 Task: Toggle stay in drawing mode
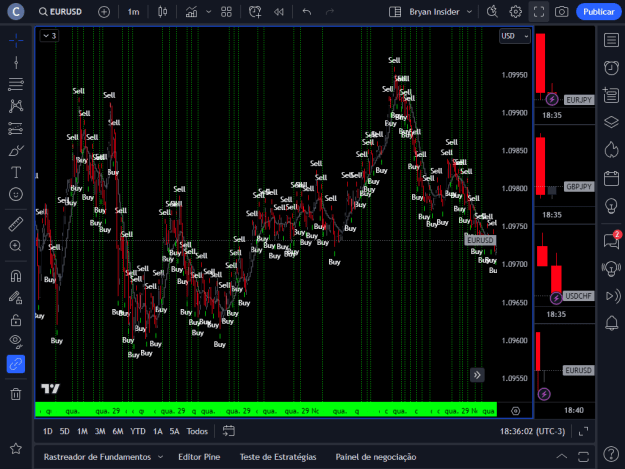click(16, 298)
